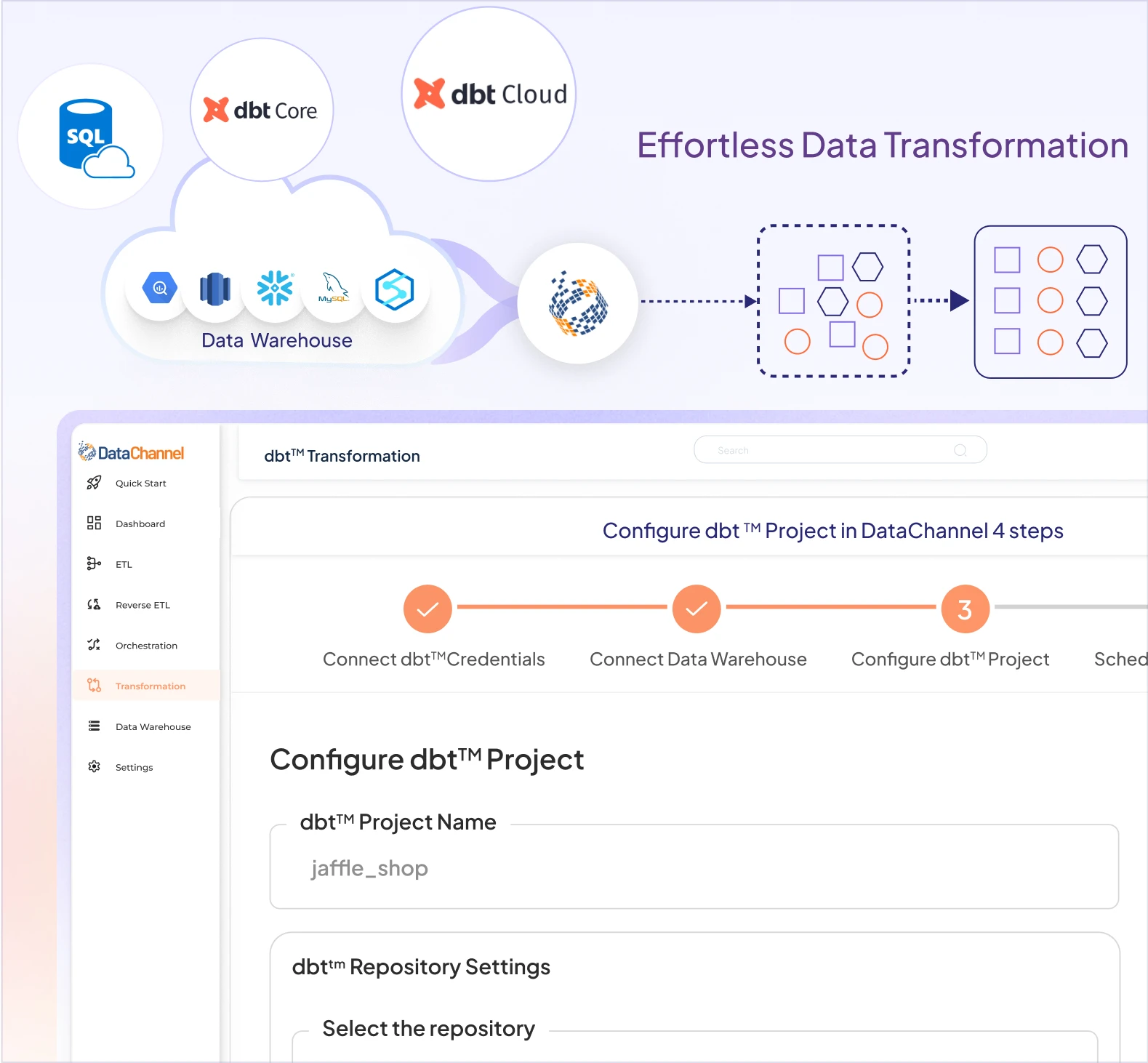Image resolution: width=1148 pixels, height=1063 pixels.
Task: Open Settings from sidebar
Action: coord(145,767)
